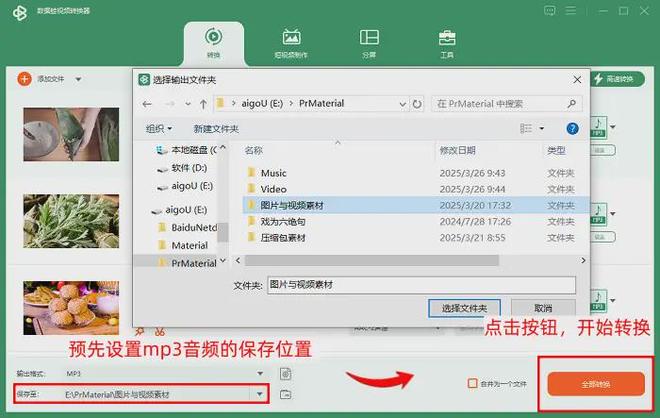The image size is (660, 418).
Task: Open the 输出格式 MP3 dropdown
Action: click(x=260, y=373)
